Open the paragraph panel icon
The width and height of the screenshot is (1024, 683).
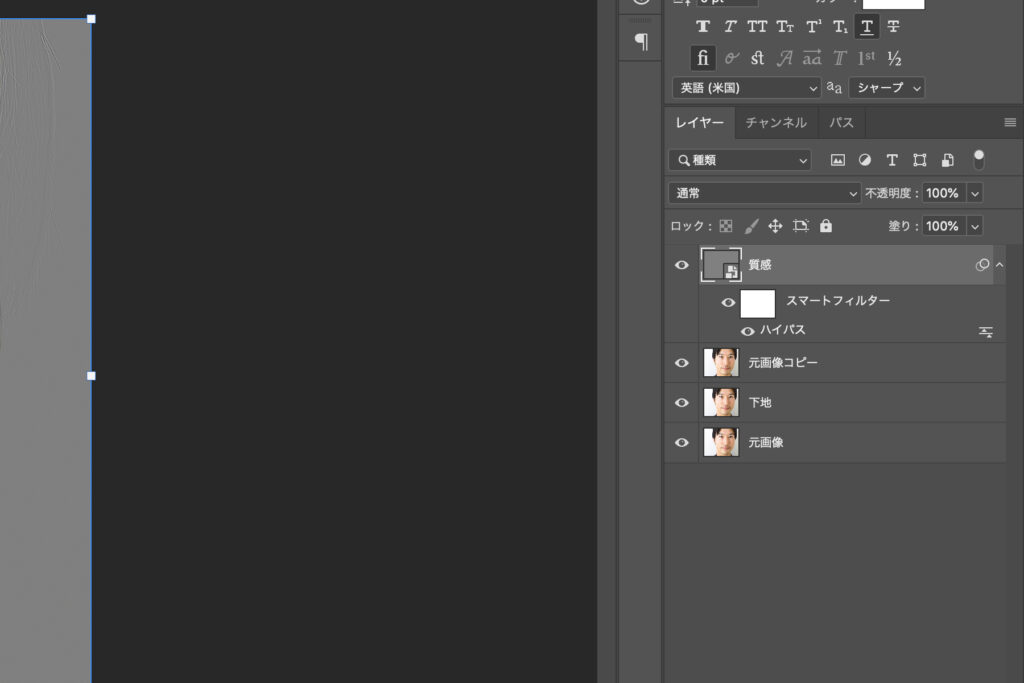[x=641, y=42]
